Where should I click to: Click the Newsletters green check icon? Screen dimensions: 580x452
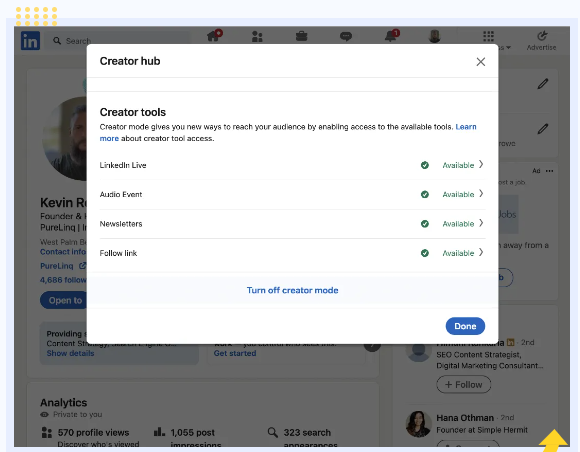(425, 224)
